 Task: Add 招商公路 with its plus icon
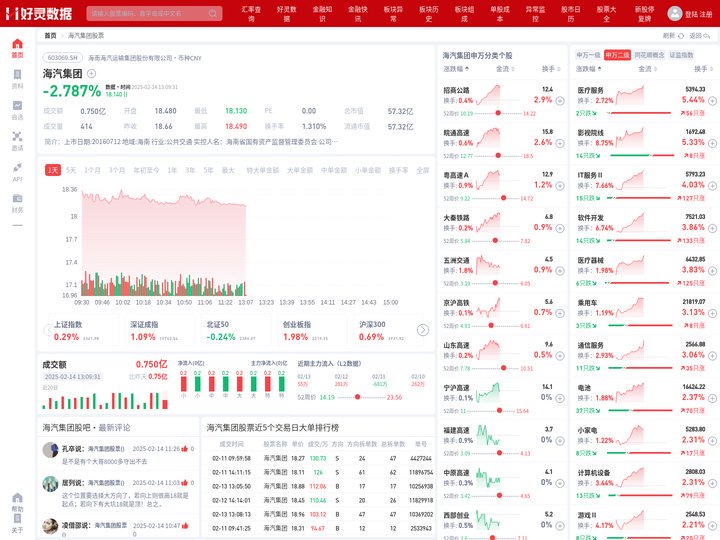(x=560, y=101)
